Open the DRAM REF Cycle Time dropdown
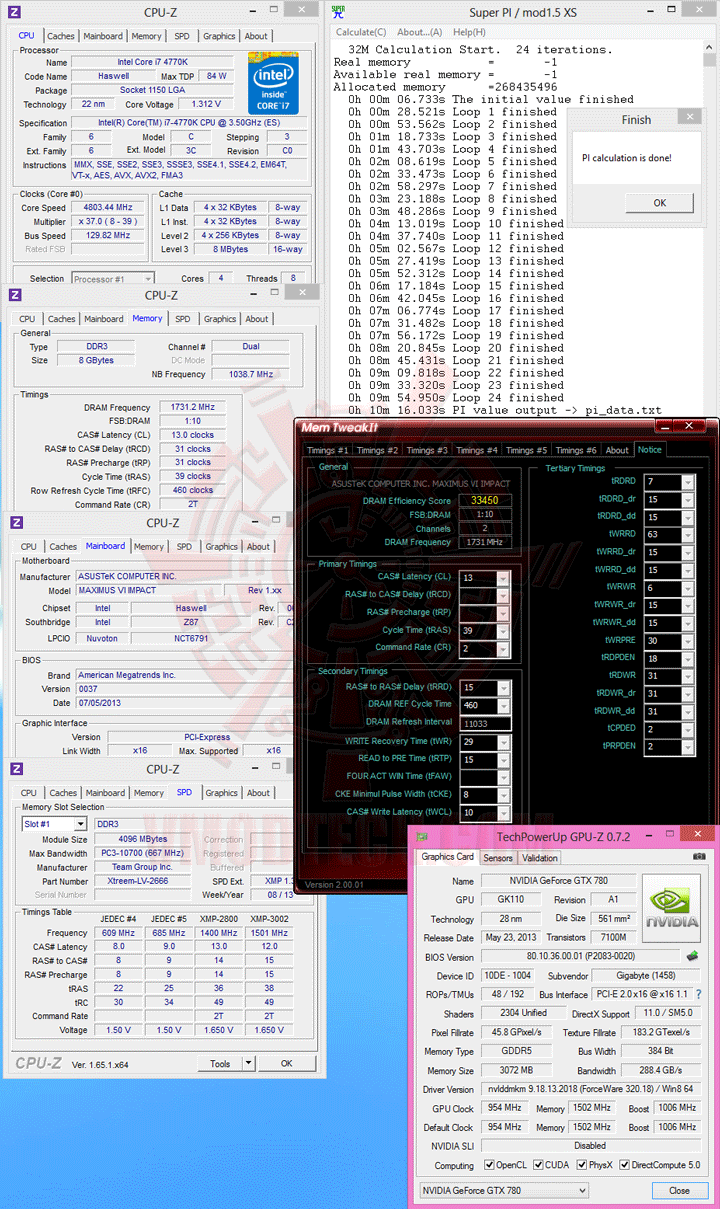The width and height of the screenshot is (720, 1209). tap(503, 705)
